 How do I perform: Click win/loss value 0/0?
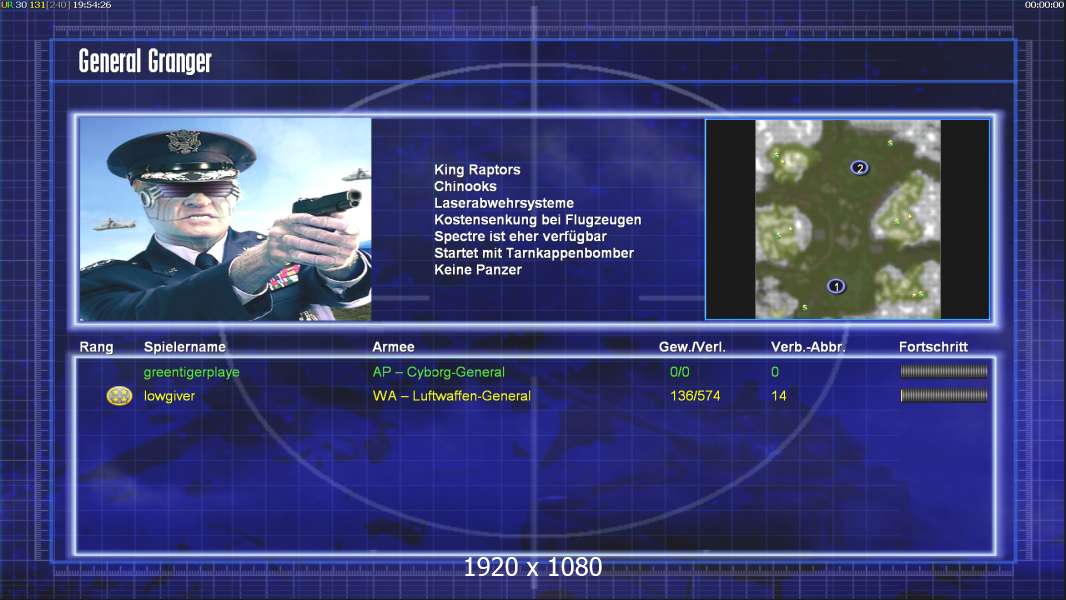pyautogui.click(x=679, y=372)
